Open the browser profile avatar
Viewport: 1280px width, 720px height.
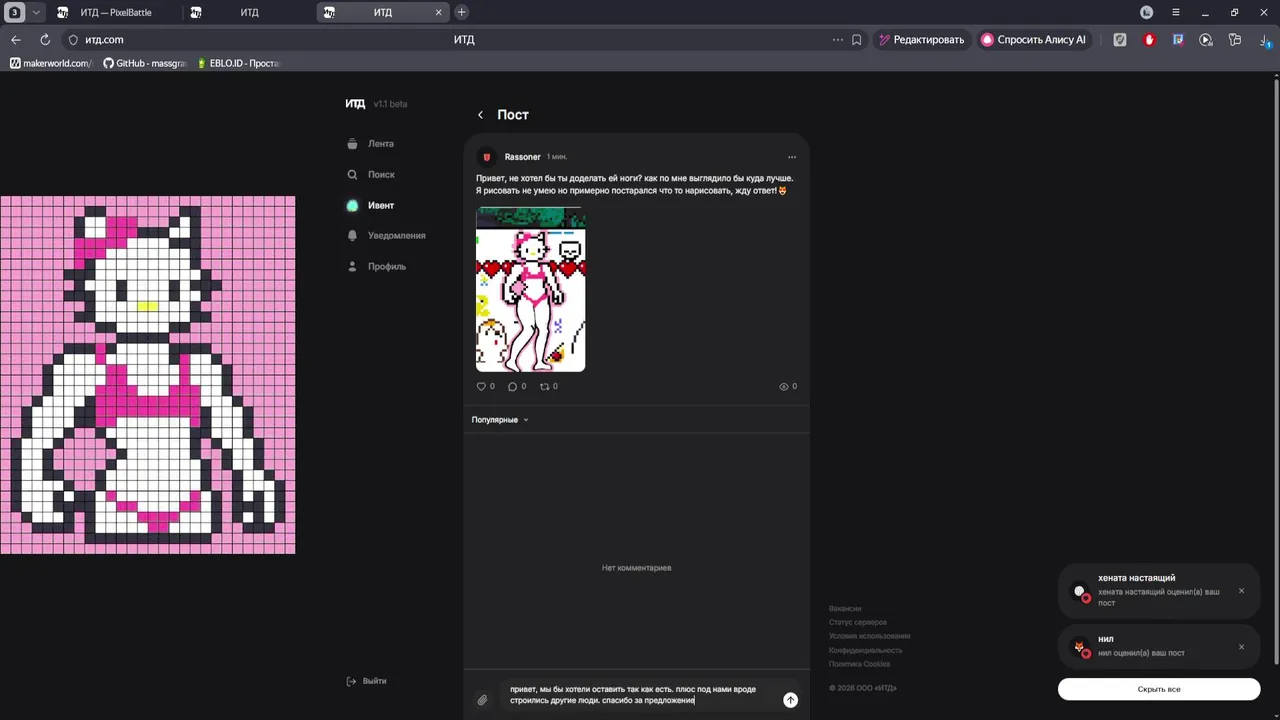pyautogui.click(x=1147, y=12)
